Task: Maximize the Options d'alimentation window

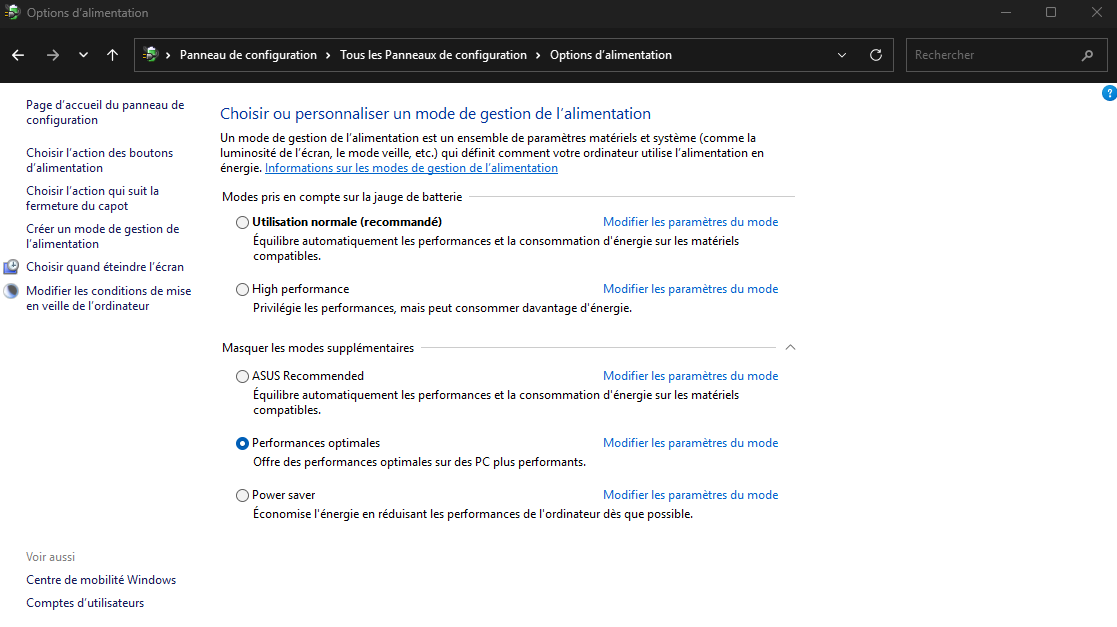Action: point(1051,12)
